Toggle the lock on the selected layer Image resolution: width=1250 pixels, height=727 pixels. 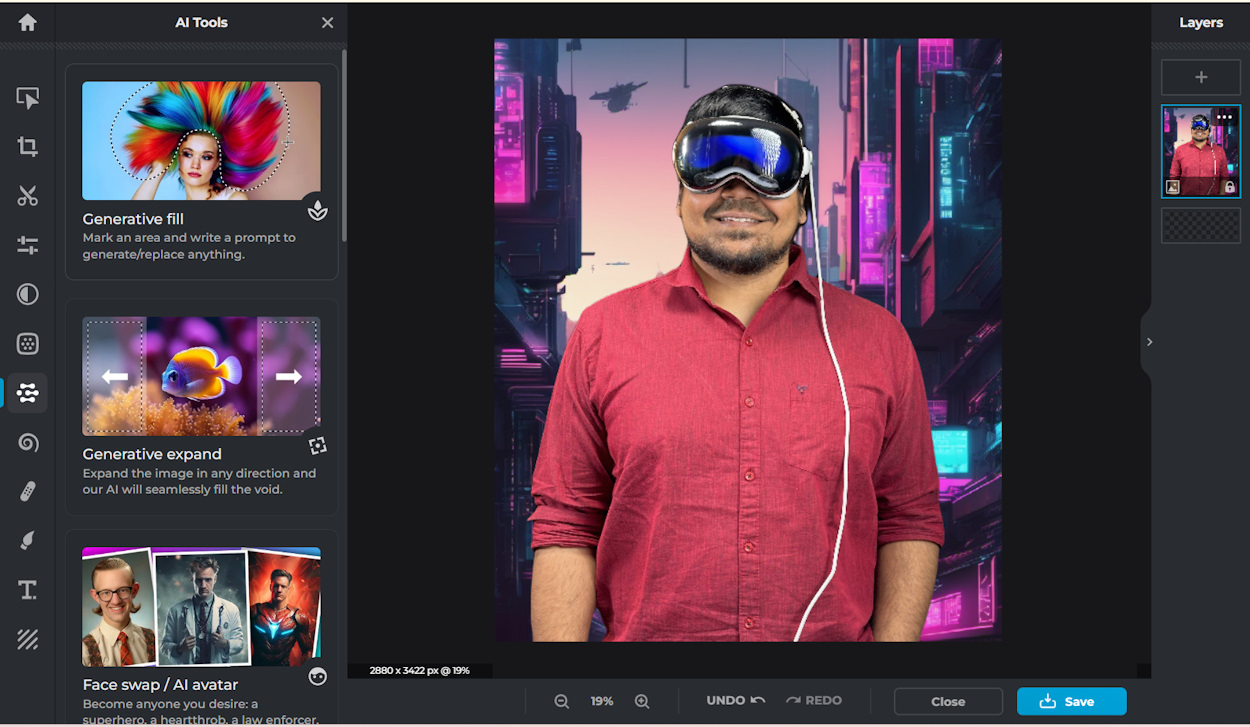tap(1231, 187)
